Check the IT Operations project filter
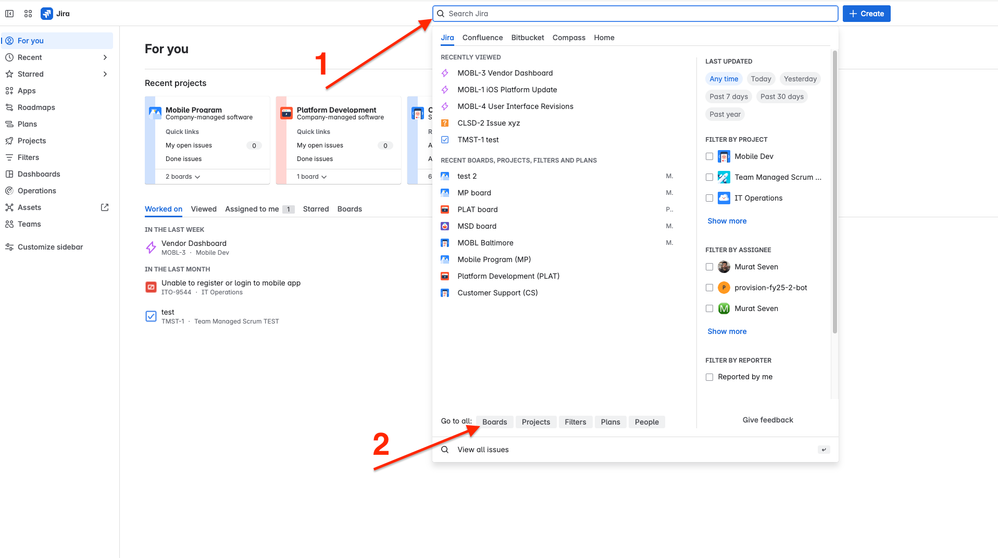998x558 pixels. (709, 198)
